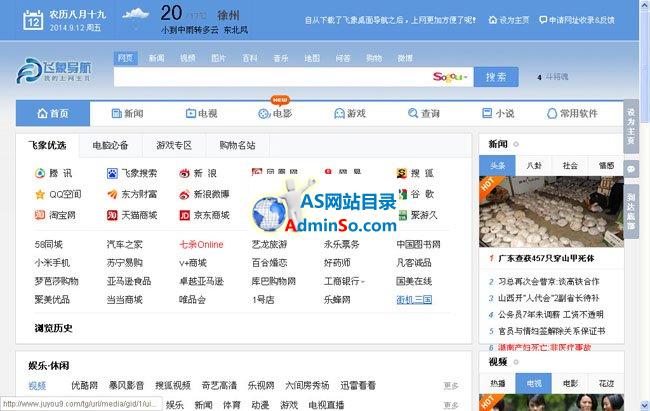Select the 网页 search category
The image size is (650, 411).
point(125,58)
